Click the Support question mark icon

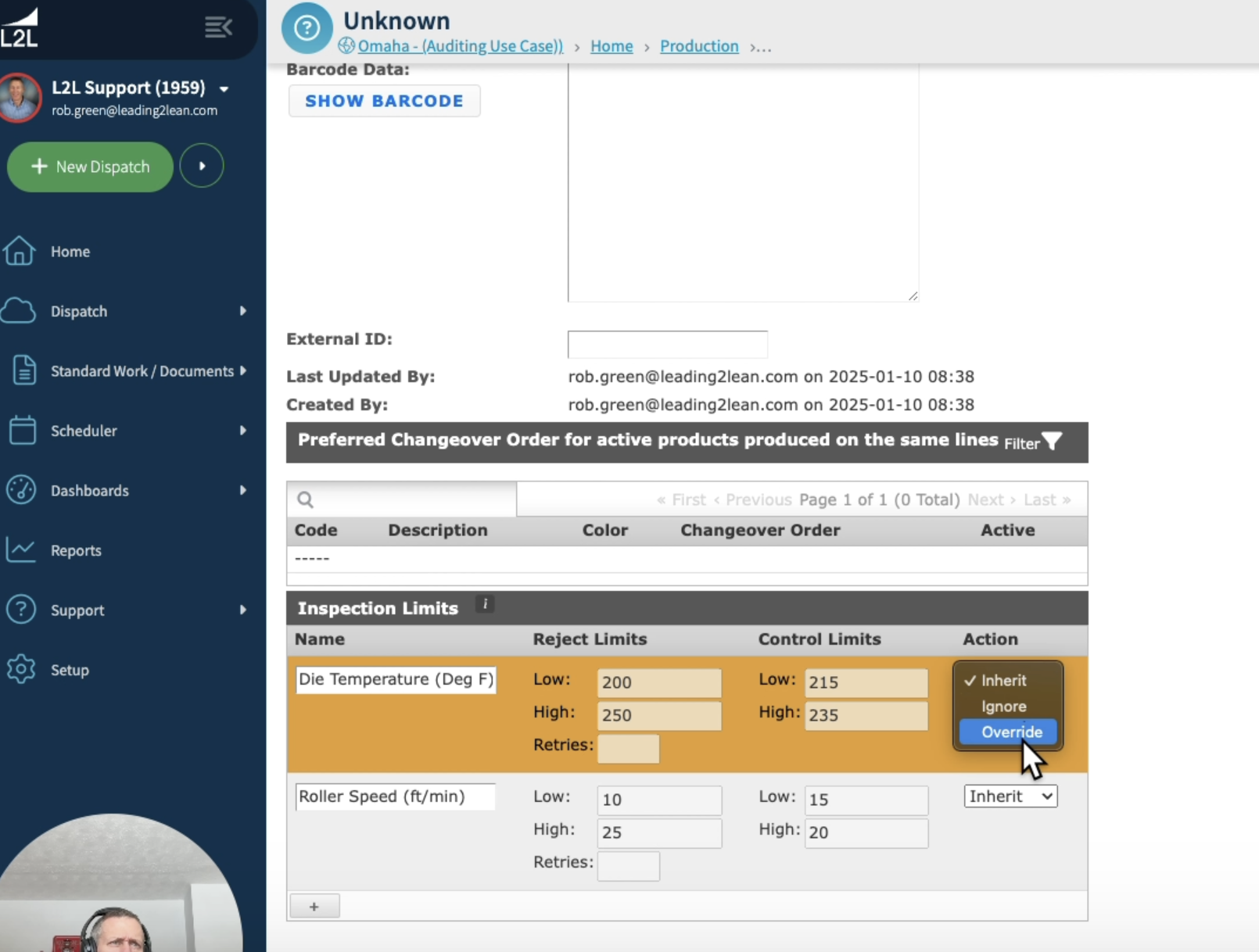click(21, 609)
